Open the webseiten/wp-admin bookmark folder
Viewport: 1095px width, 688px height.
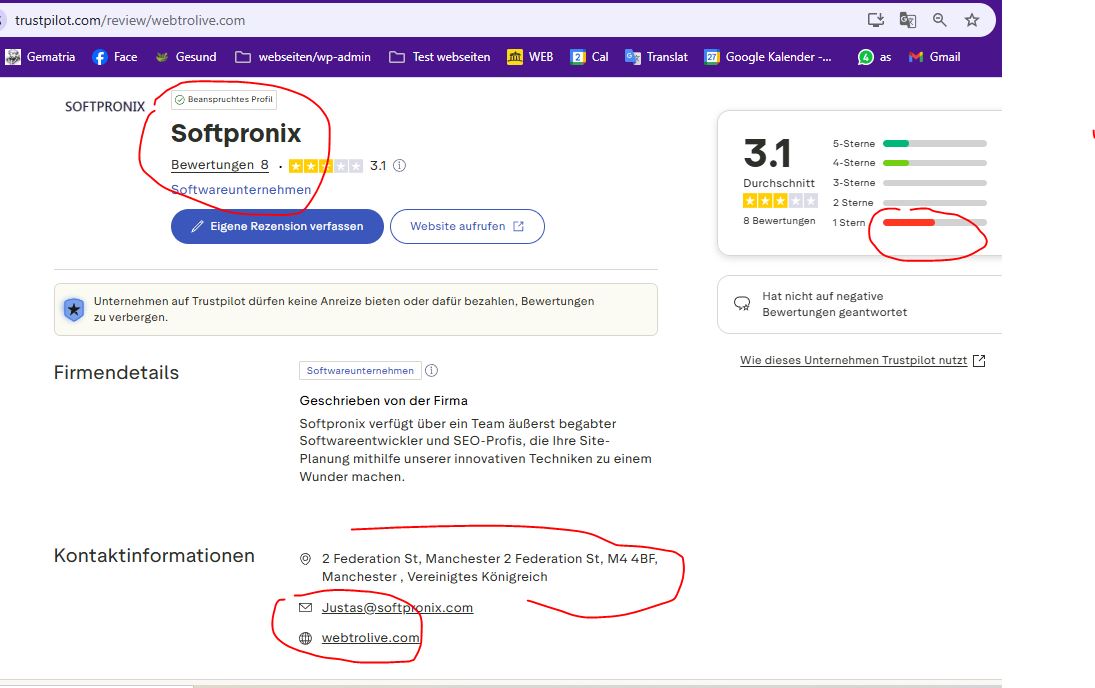point(302,57)
